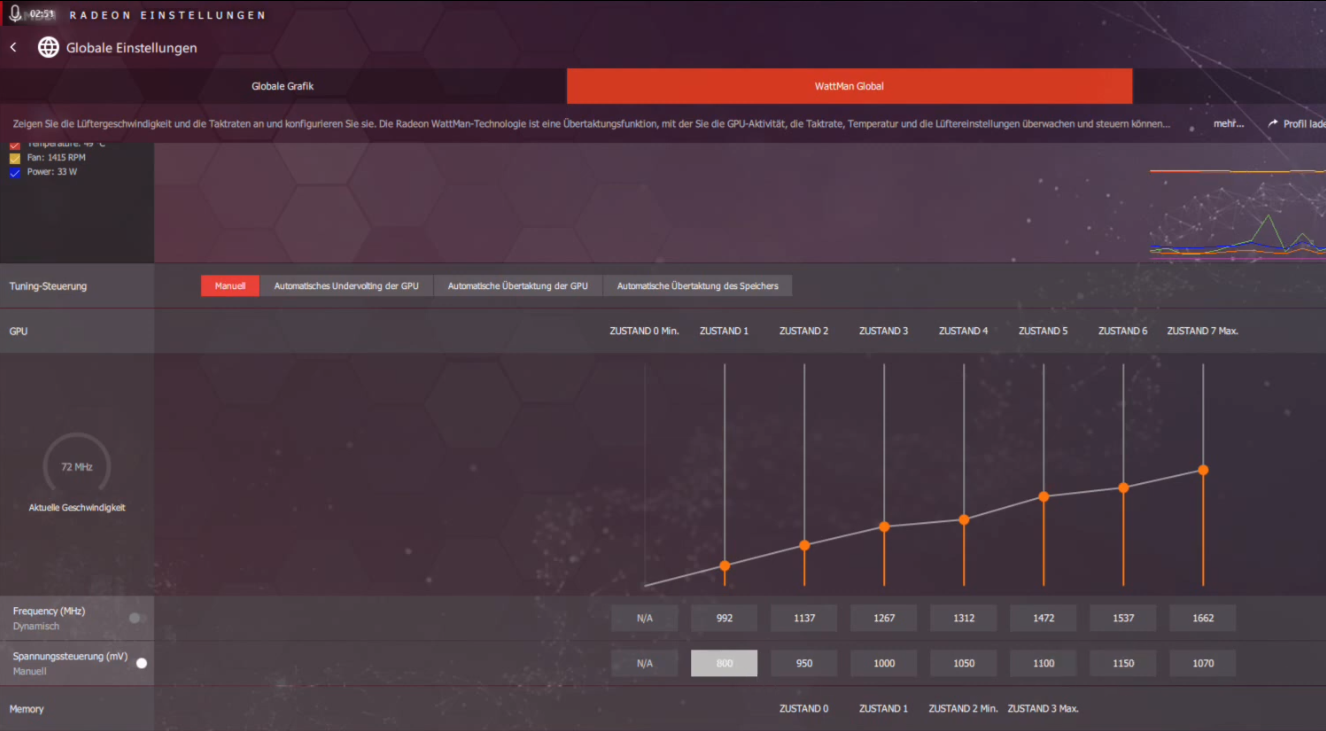The height and width of the screenshot is (731, 1326).
Task: Click the N/A voltage field for Zustand 0
Action: (x=645, y=663)
